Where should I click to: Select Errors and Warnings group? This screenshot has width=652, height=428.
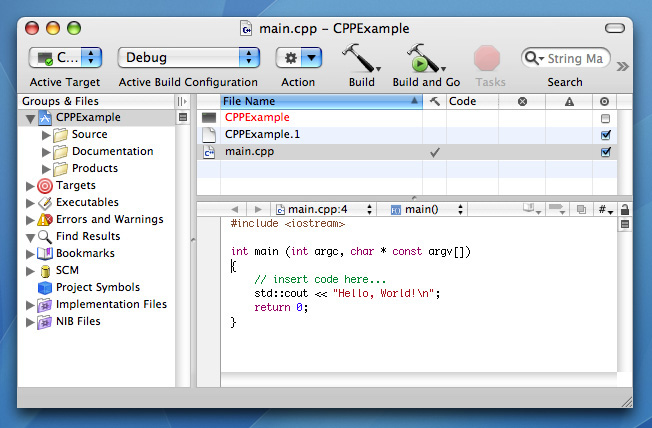coord(109,219)
